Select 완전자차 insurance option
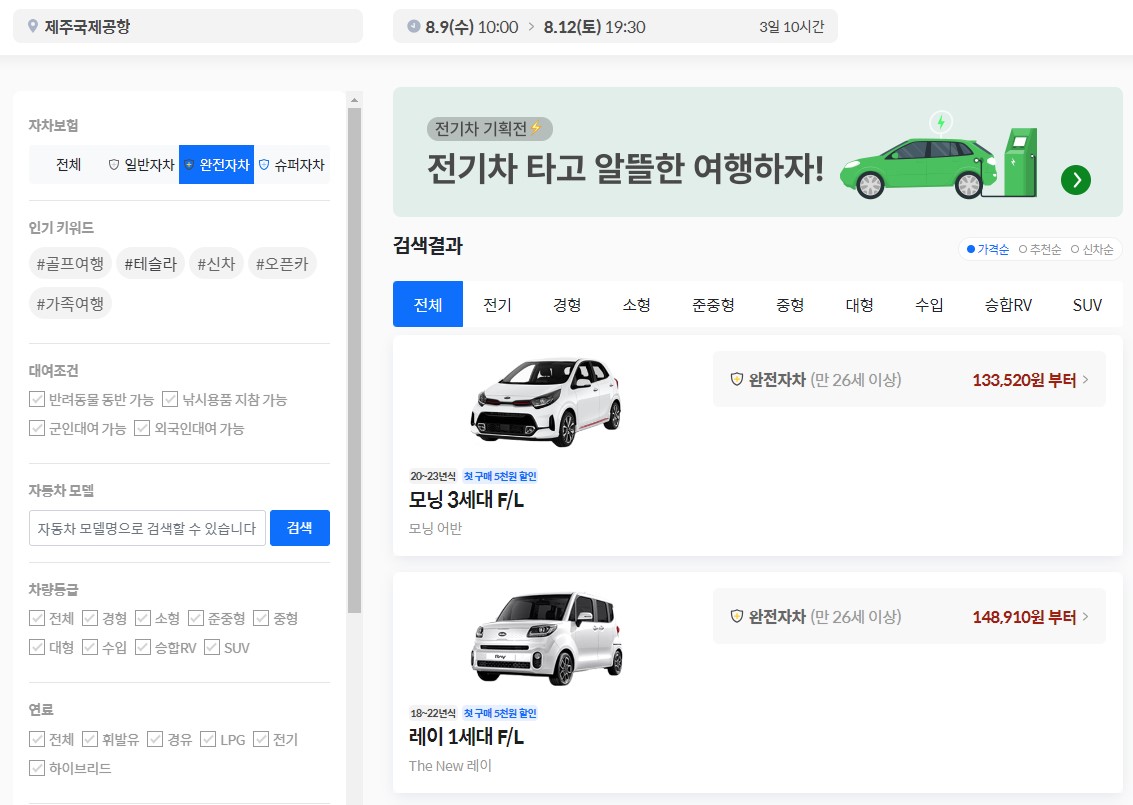This screenshot has height=805, width=1133. coord(217,165)
